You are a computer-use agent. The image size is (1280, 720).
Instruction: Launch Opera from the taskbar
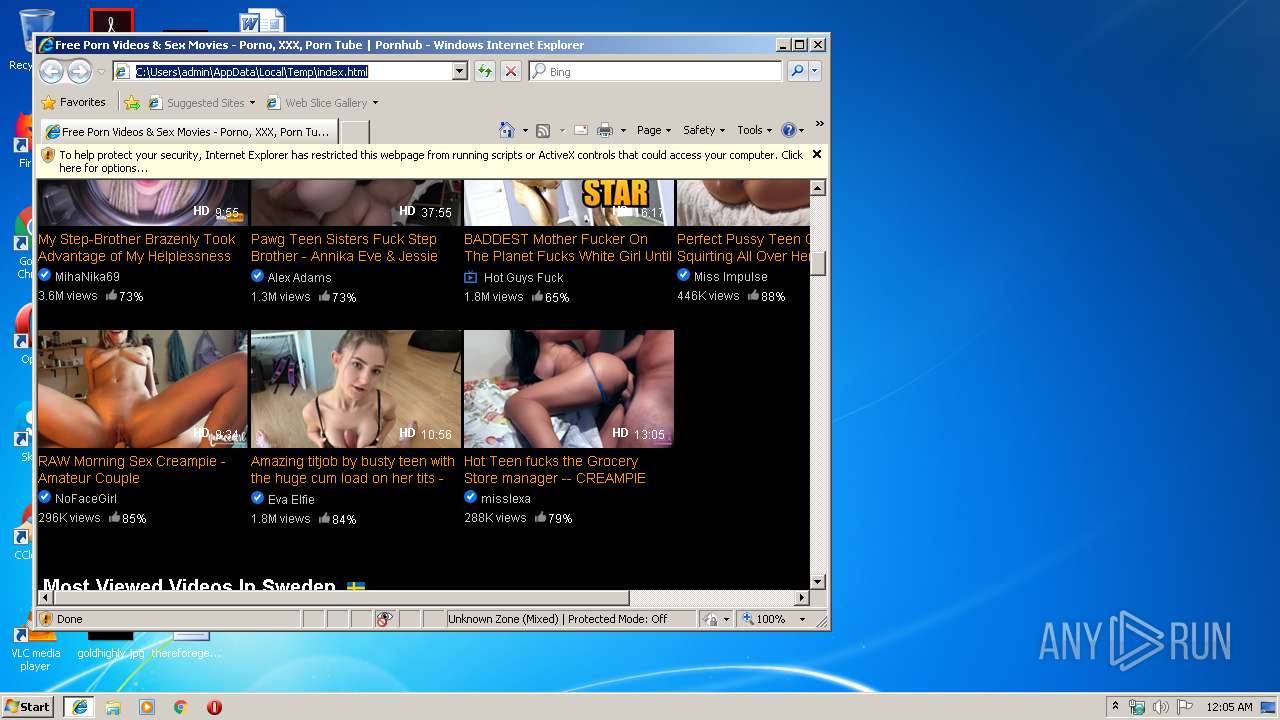click(214, 706)
